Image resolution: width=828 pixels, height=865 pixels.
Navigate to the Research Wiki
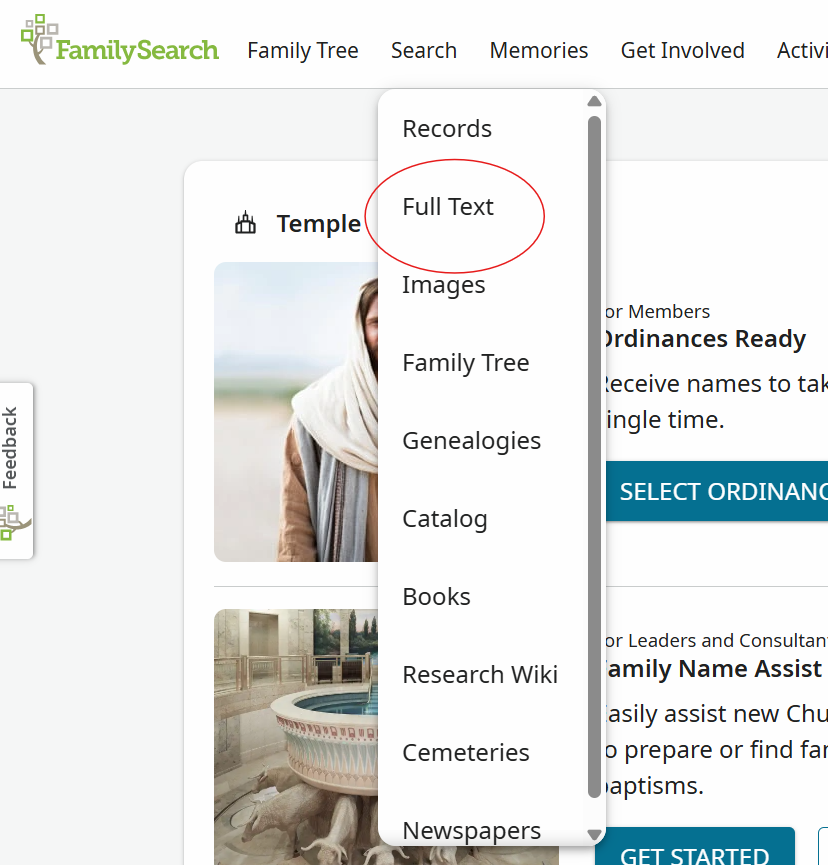click(x=480, y=674)
